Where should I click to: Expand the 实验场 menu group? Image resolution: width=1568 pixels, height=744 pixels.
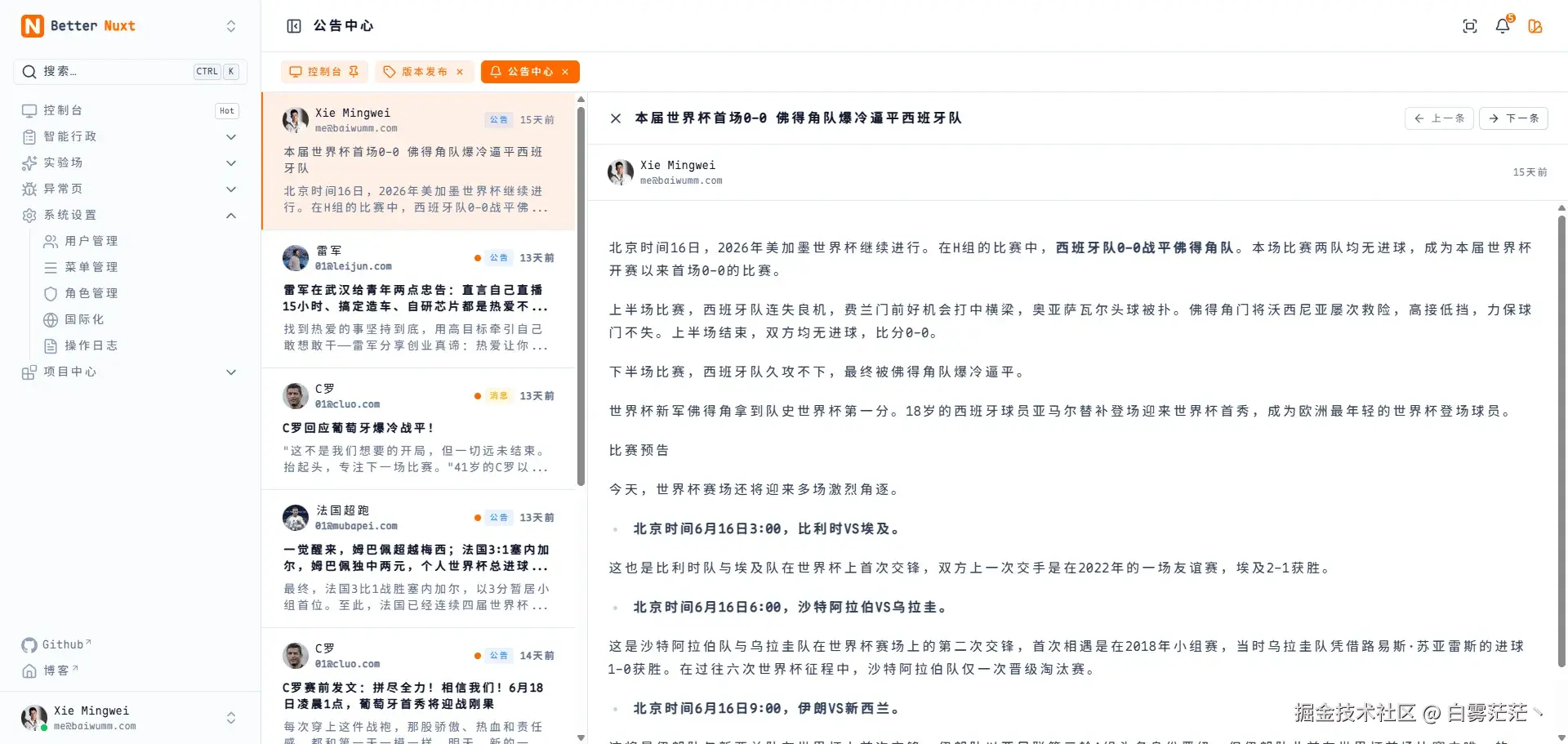(131, 163)
